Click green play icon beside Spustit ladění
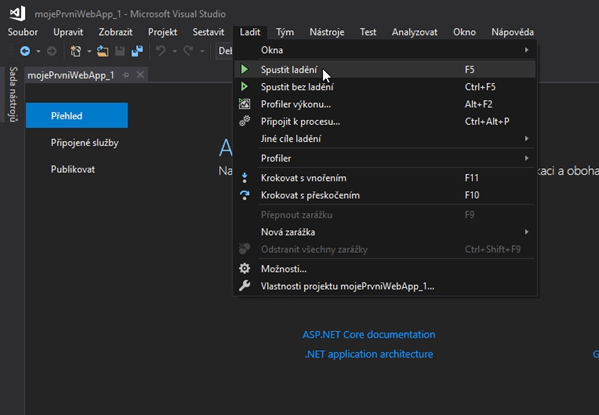 tap(244, 69)
